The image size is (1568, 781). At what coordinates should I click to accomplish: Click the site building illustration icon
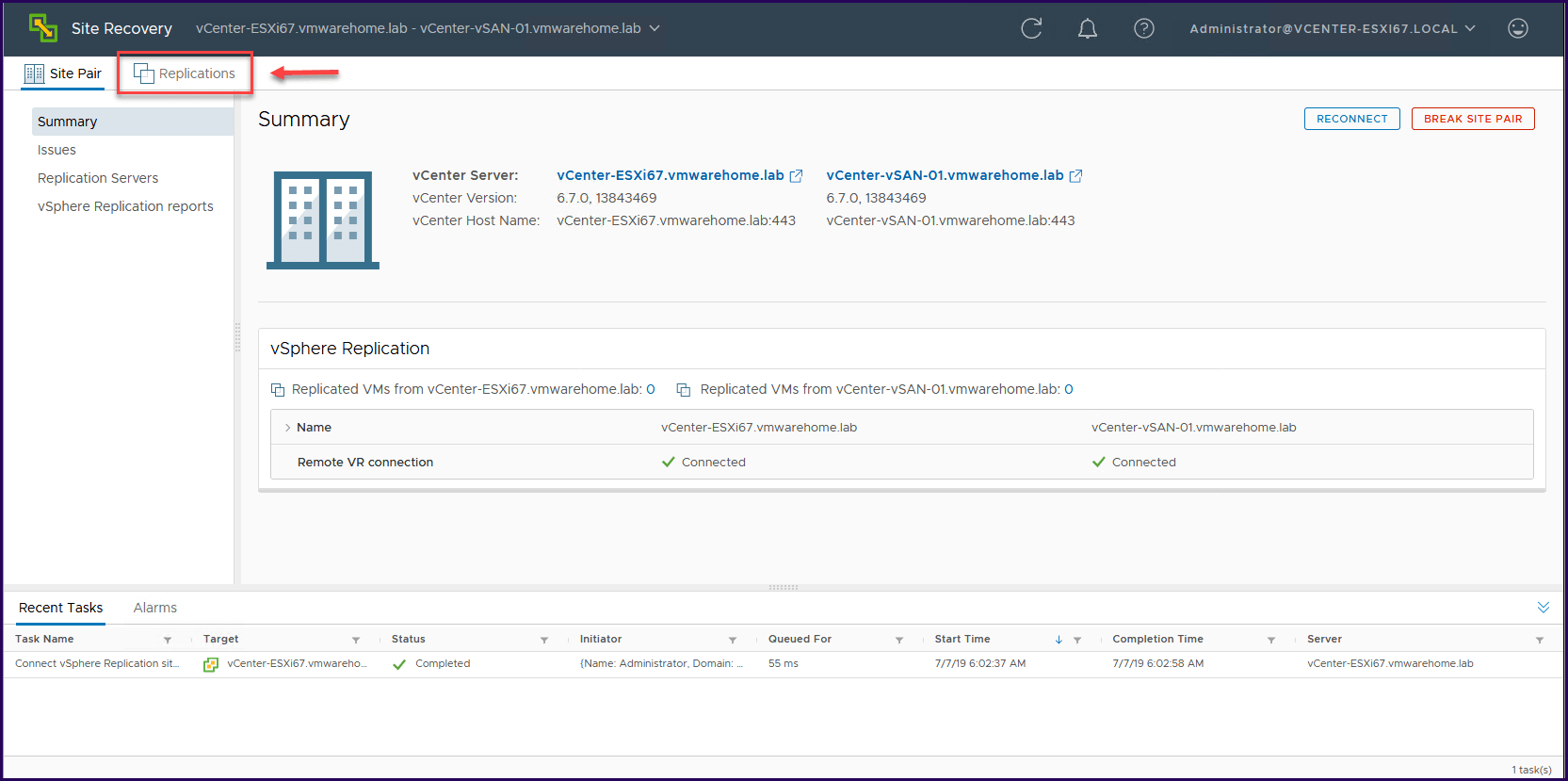(x=323, y=220)
